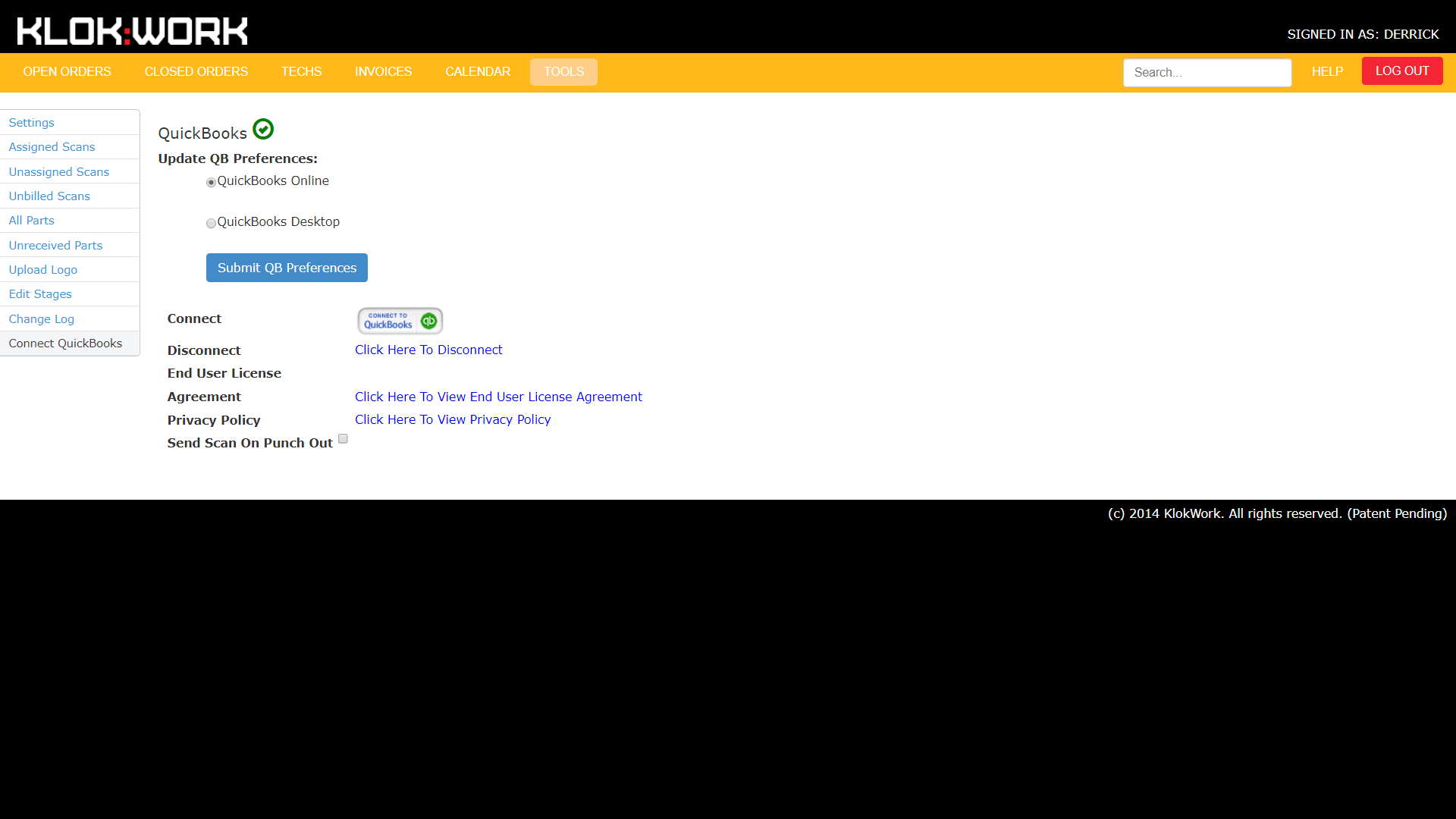The image size is (1456, 819).
Task: Switch to the Invoices tab
Action: point(383,71)
